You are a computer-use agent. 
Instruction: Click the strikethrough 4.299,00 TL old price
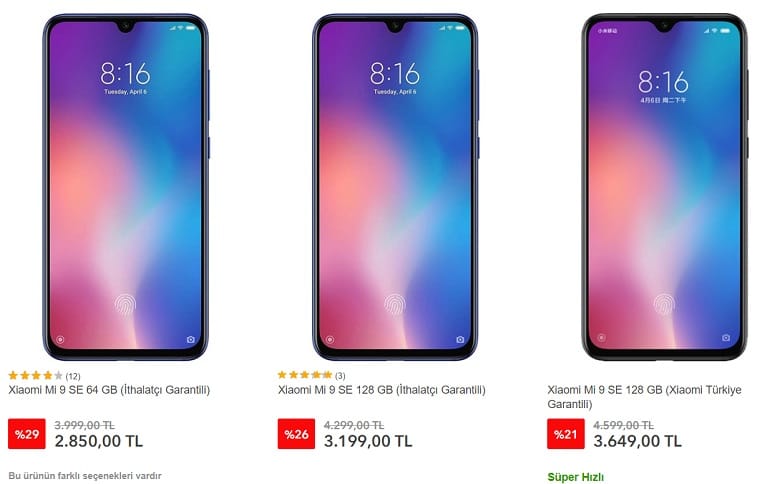[354, 425]
